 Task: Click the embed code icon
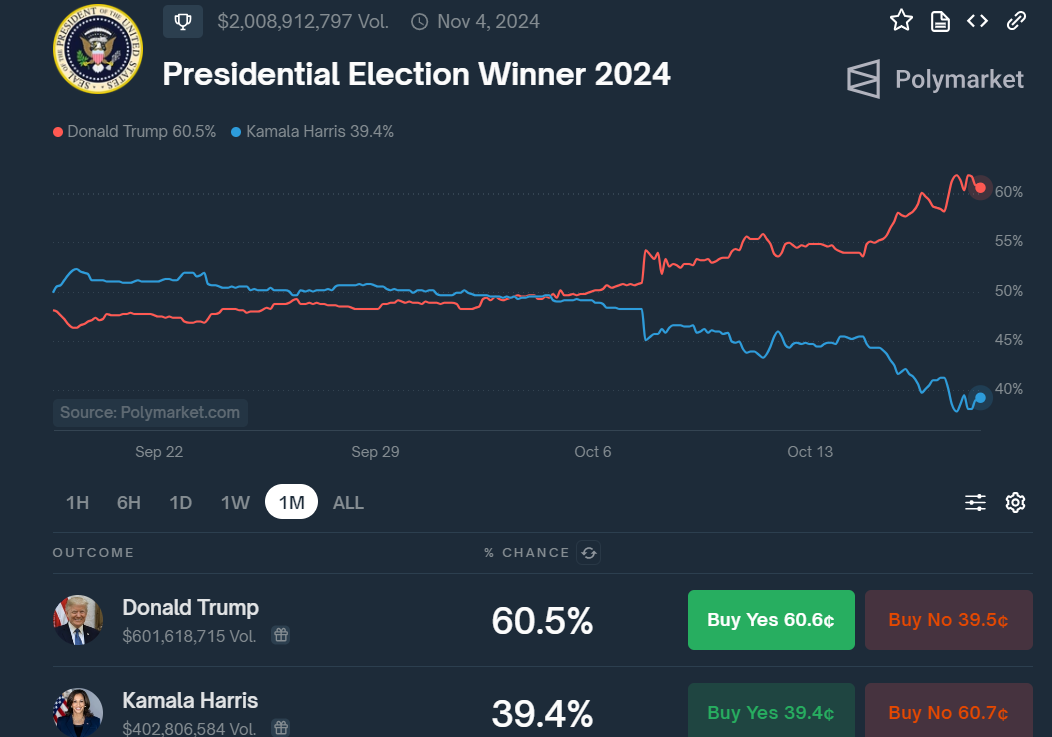(977, 20)
